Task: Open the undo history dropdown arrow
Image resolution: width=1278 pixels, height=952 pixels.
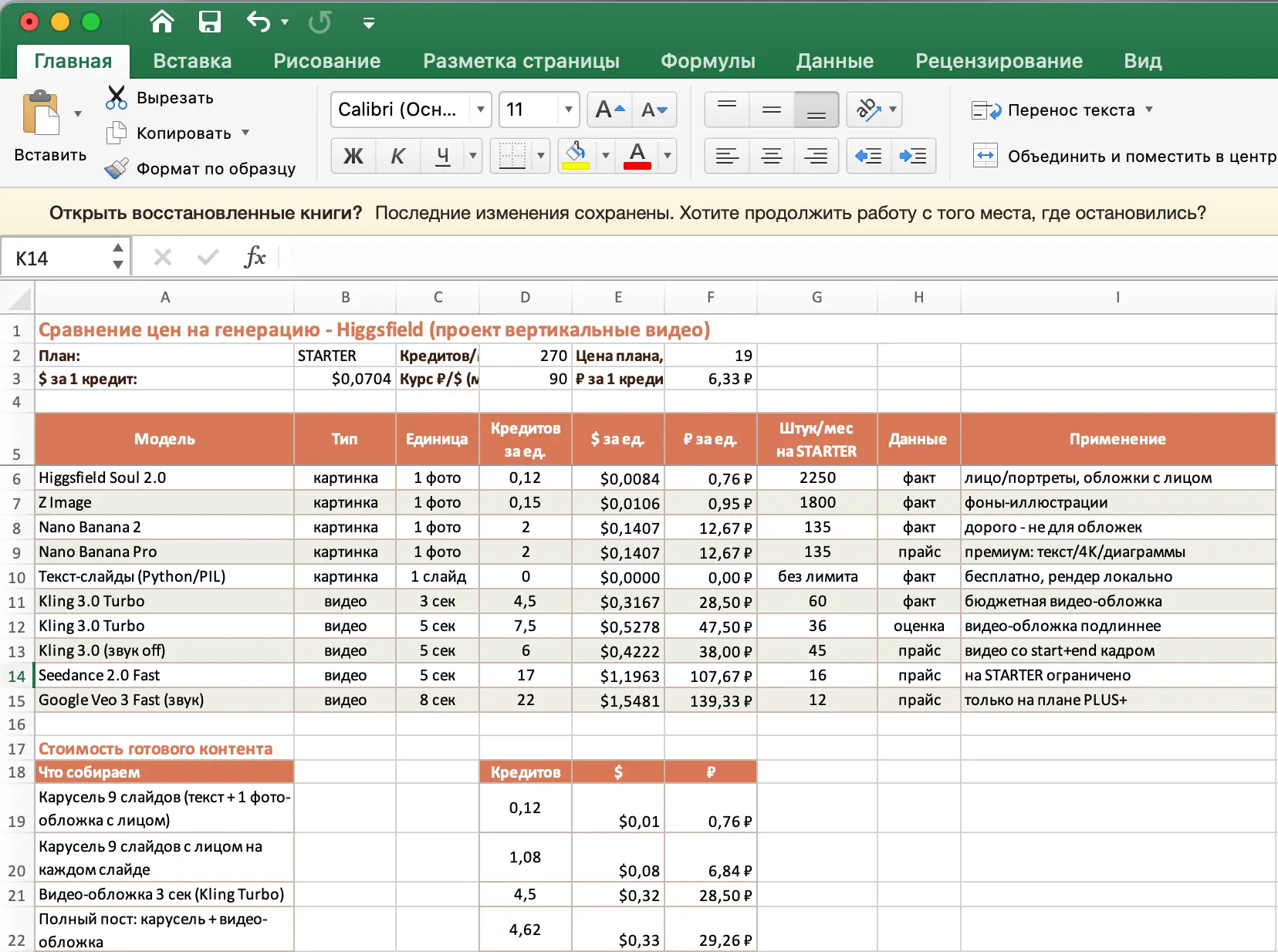Action: pos(285,22)
